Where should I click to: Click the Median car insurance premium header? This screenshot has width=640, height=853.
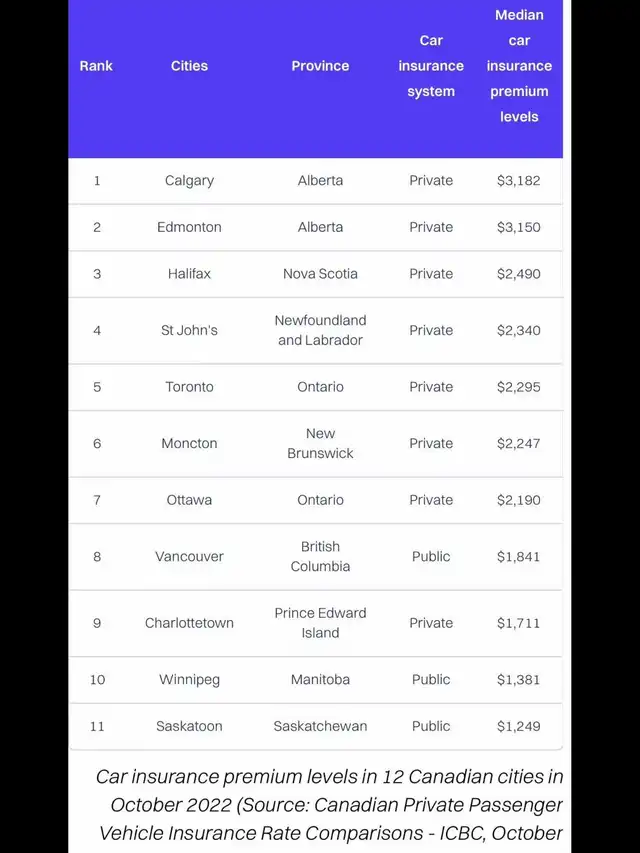(x=519, y=66)
